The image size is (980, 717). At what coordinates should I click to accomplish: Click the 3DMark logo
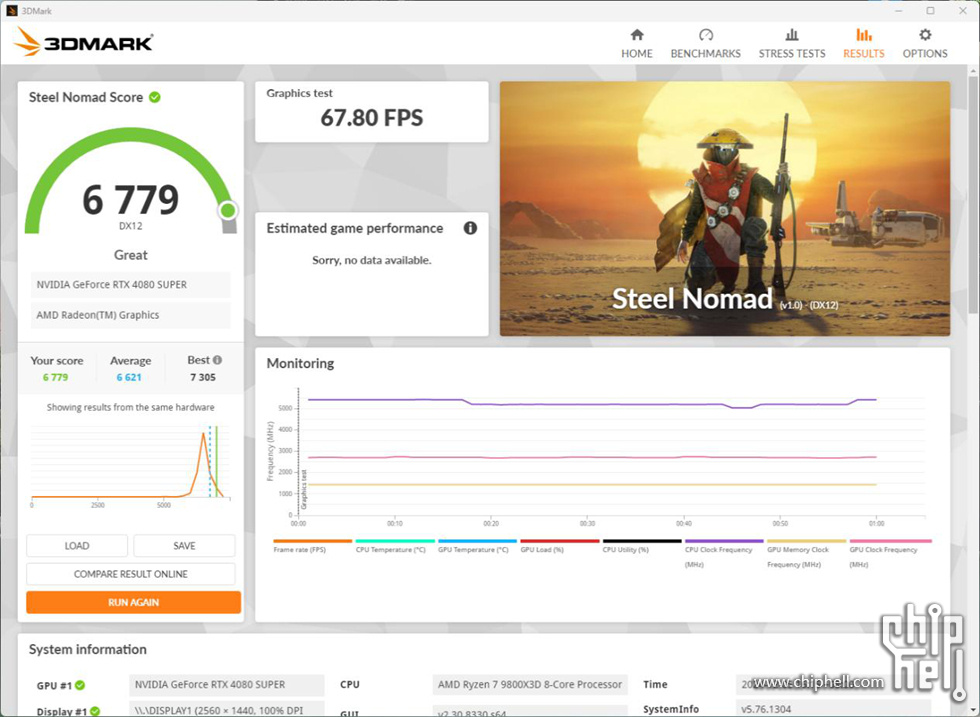[x=83, y=42]
